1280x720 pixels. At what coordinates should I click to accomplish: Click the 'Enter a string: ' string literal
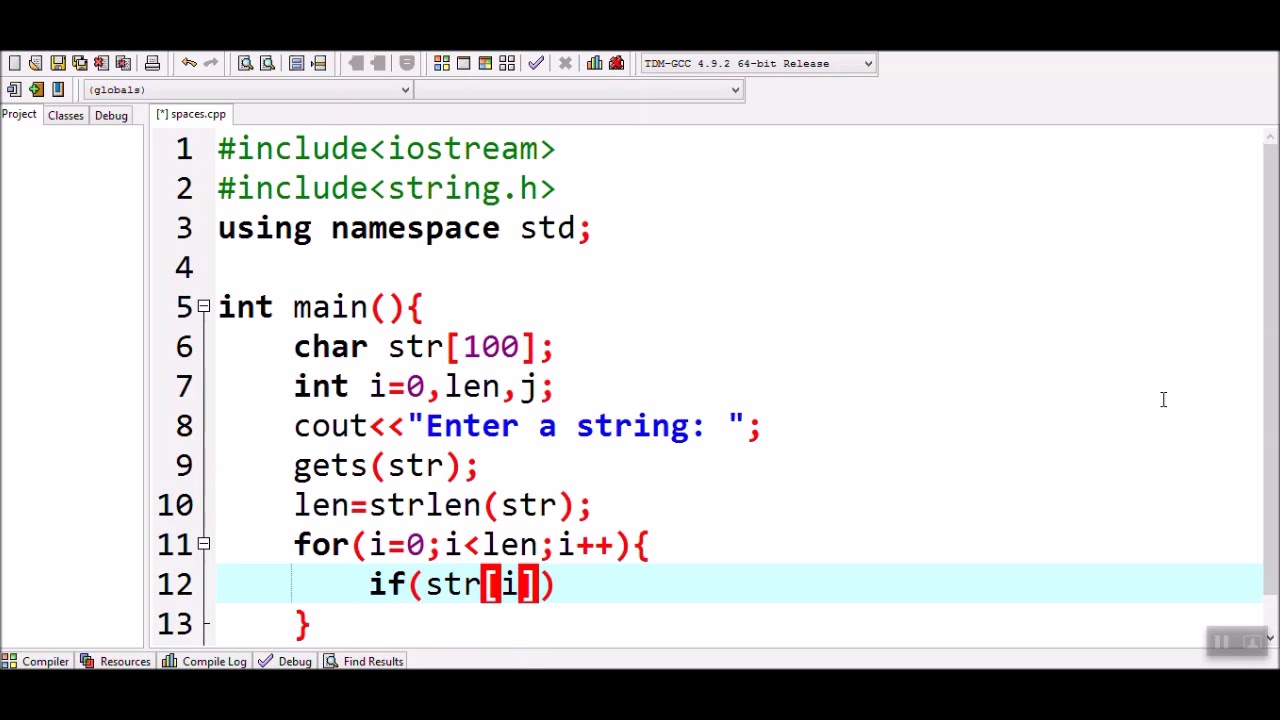576,426
